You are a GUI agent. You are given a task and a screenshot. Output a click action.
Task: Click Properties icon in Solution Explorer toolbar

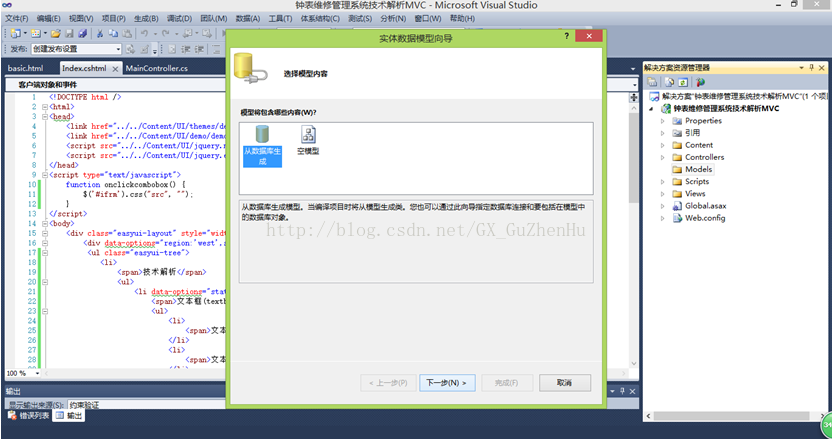pos(652,82)
